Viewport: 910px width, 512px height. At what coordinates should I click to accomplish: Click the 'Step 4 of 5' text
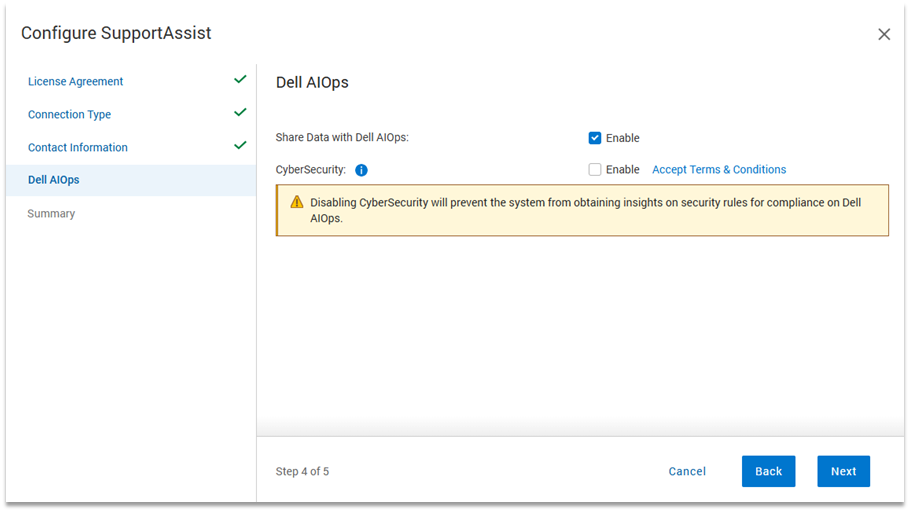[x=302, y=471]
